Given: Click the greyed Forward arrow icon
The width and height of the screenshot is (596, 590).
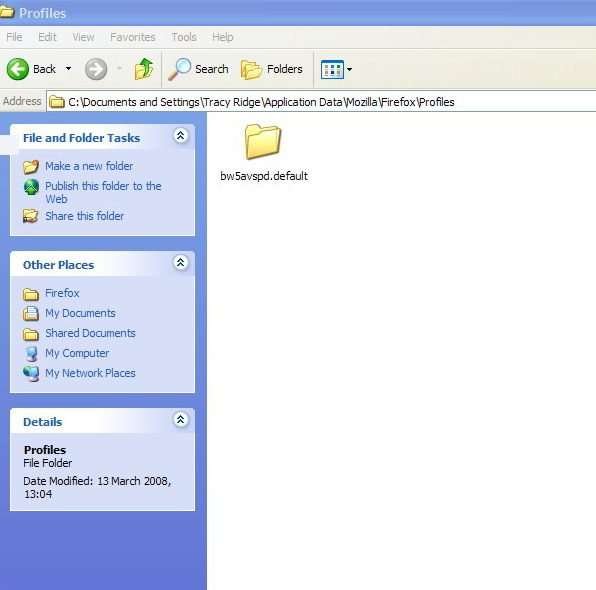Looking at the screenshot, I should coord(96,69).
